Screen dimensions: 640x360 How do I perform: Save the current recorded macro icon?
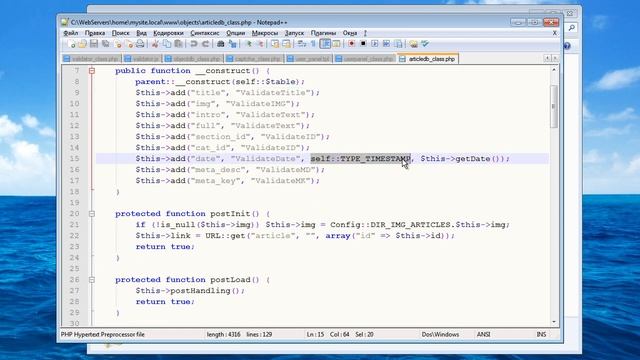pyautogui.click(x=398, y=44)
